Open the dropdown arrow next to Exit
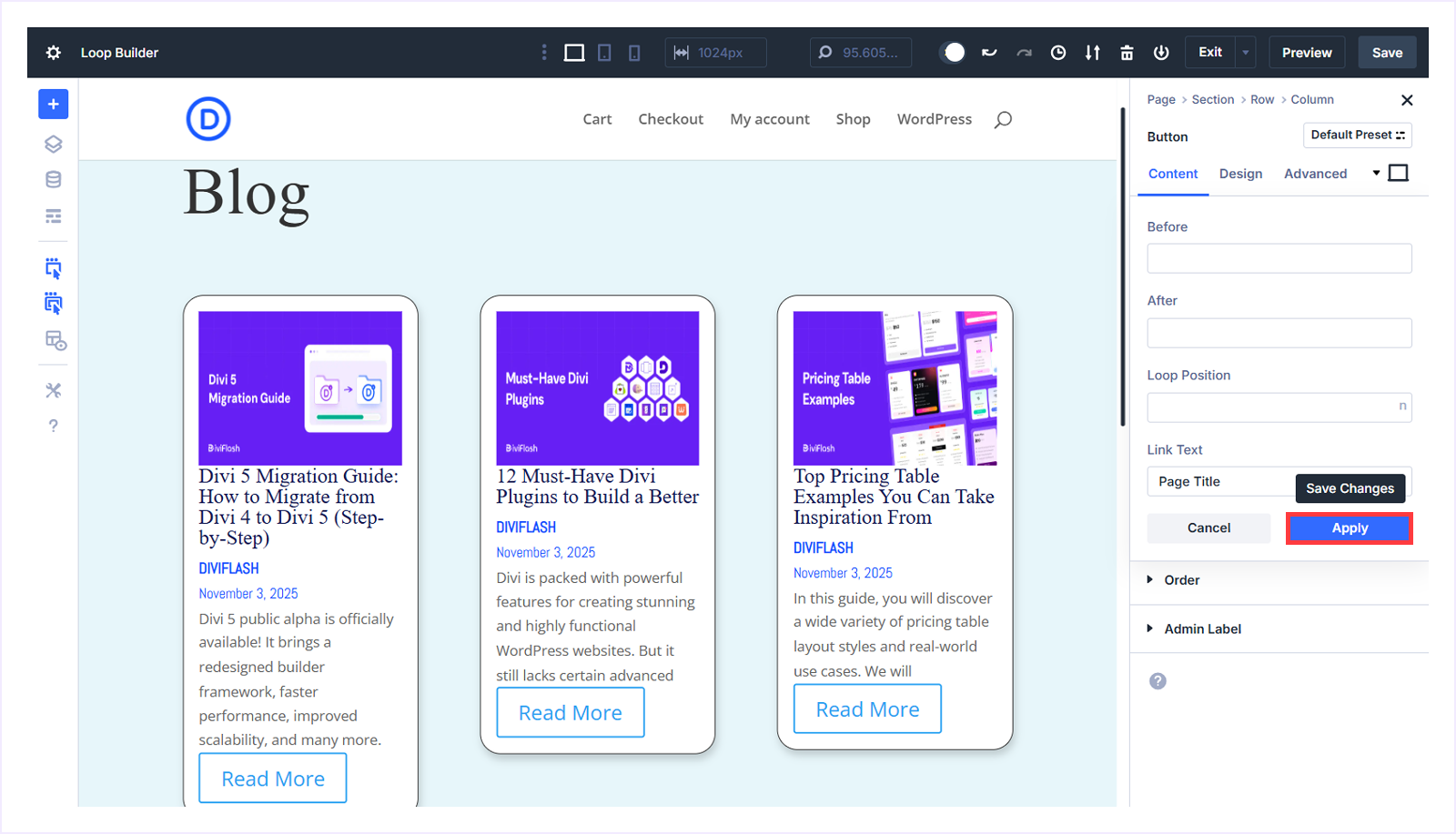Viewport: 1456px width, 834px height. (x=1246, y=53)
